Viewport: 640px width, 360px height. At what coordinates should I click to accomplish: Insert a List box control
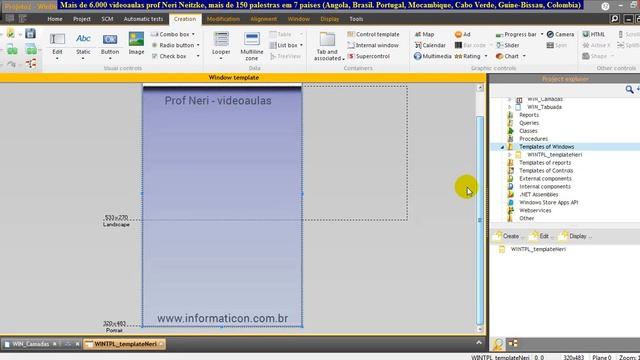(x=284, y=45)
